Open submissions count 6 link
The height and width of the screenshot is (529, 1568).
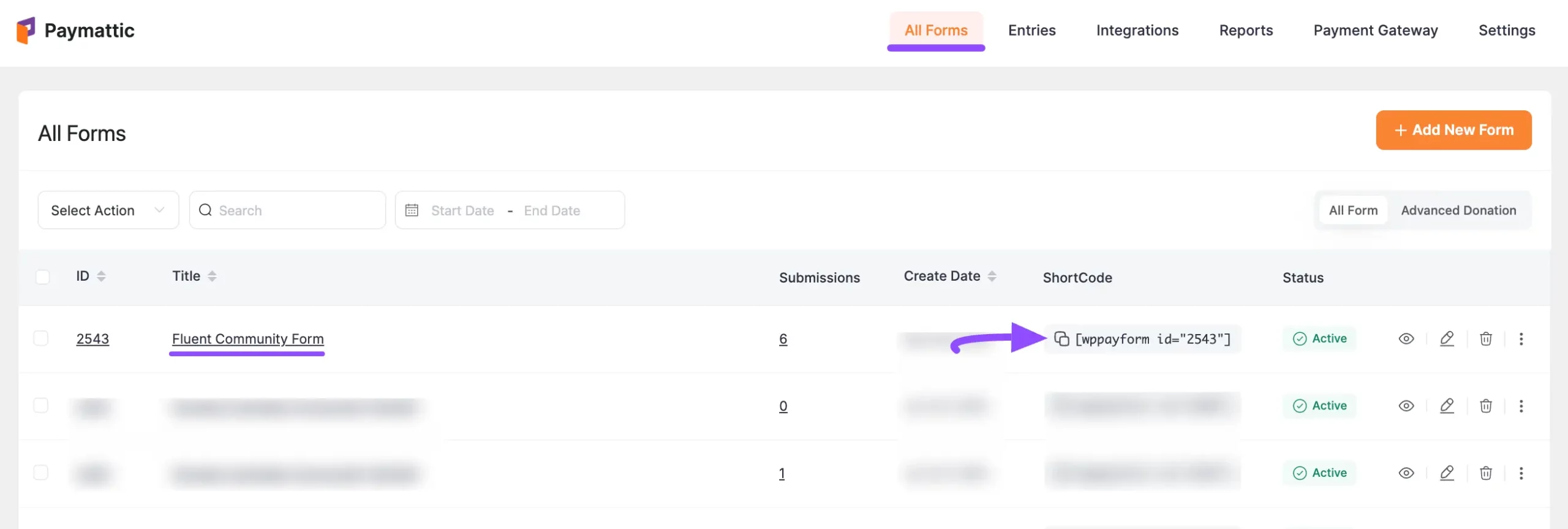pyautogui.click(x=783, y=338)
